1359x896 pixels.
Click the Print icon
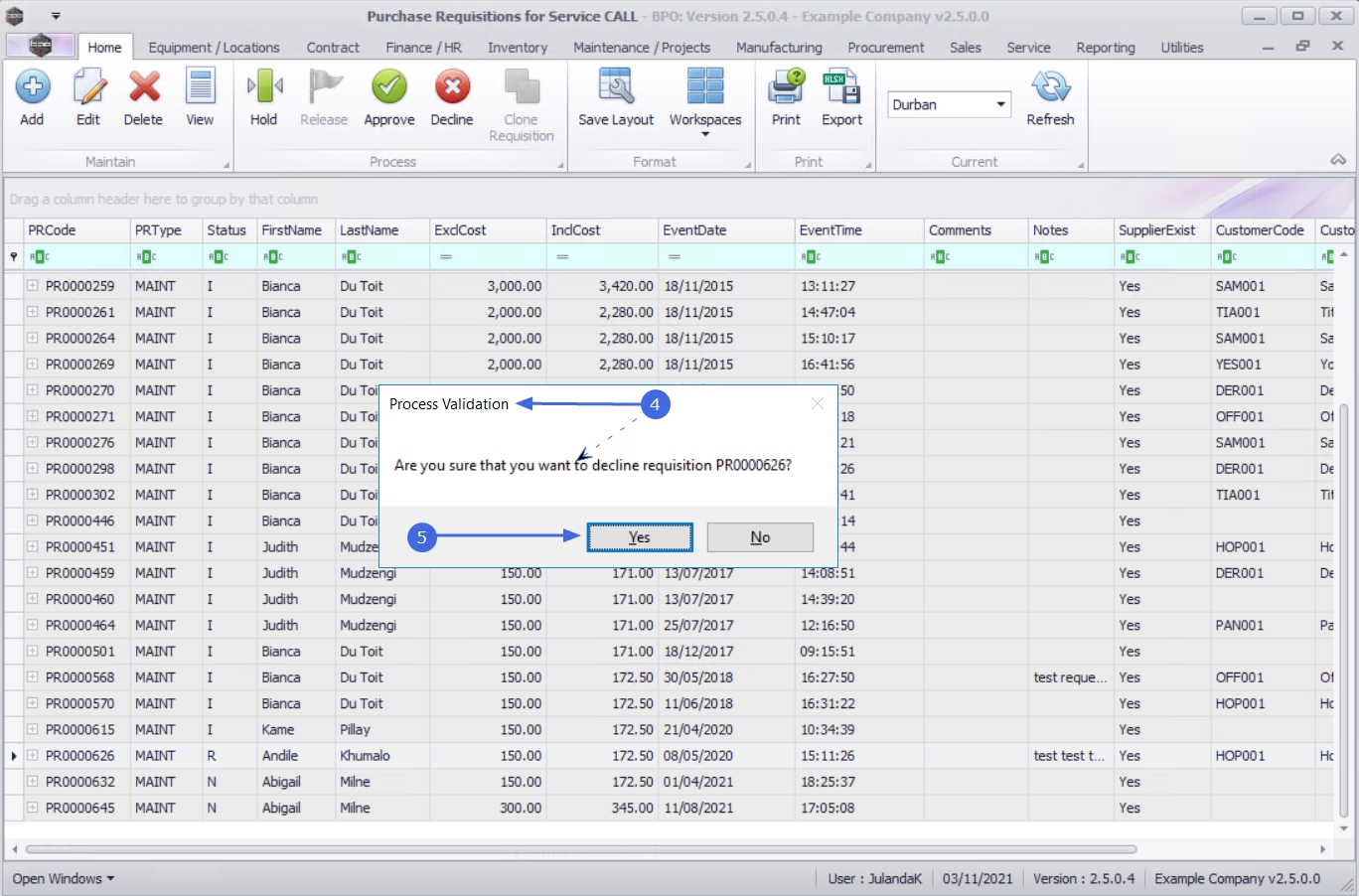coord(786,87)
